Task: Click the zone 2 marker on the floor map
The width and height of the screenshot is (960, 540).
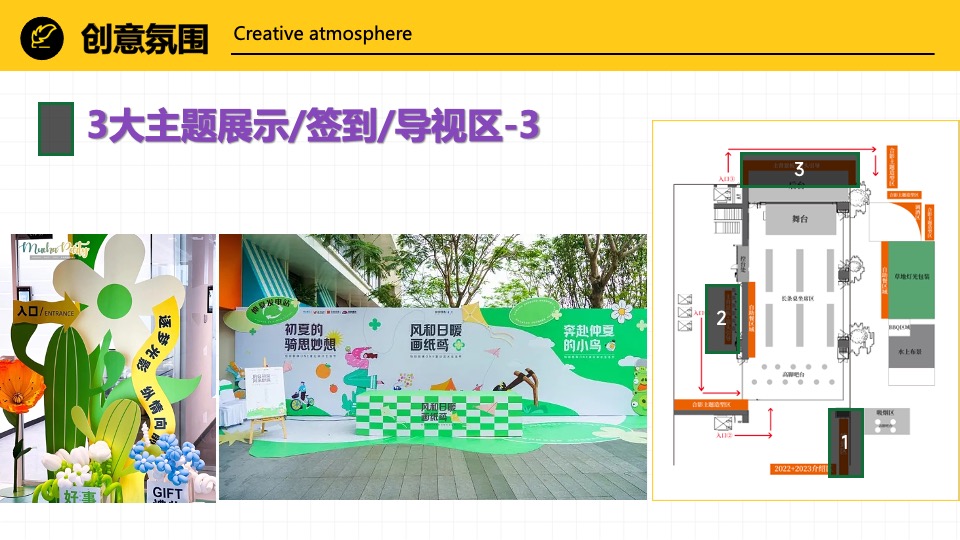Action: click(721, 318)
